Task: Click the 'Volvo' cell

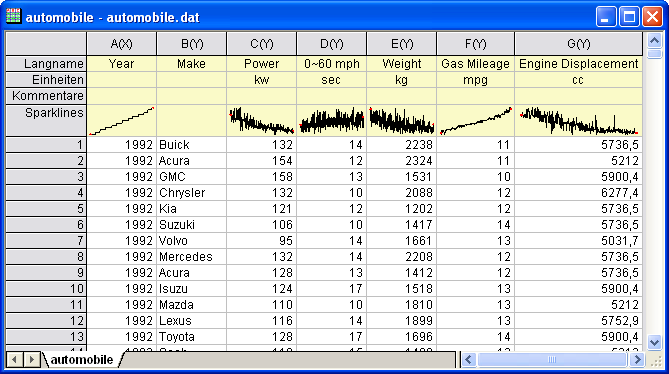Action: point(192,241)
